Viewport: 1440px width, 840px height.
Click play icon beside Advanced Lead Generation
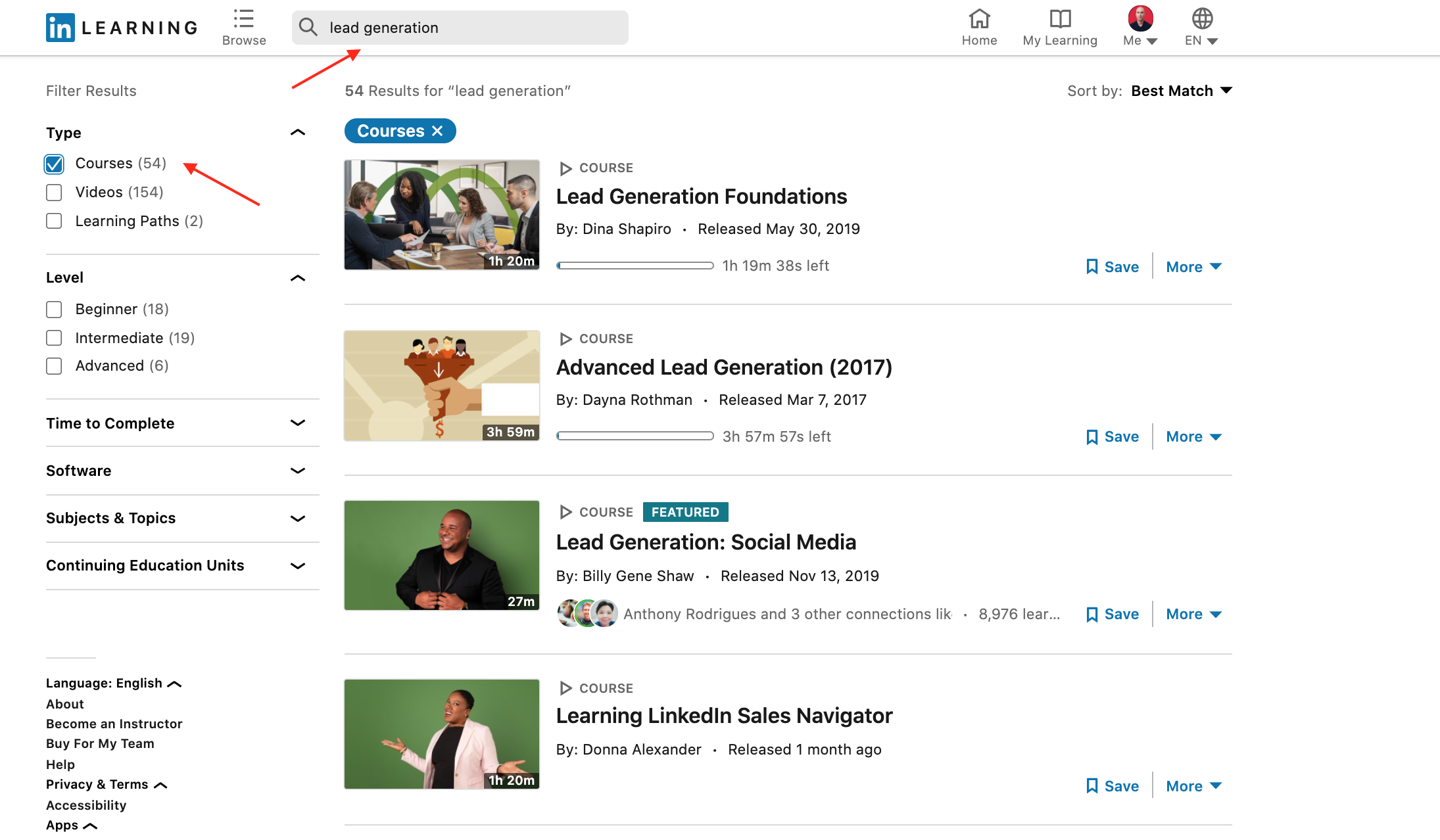(565, 339)
